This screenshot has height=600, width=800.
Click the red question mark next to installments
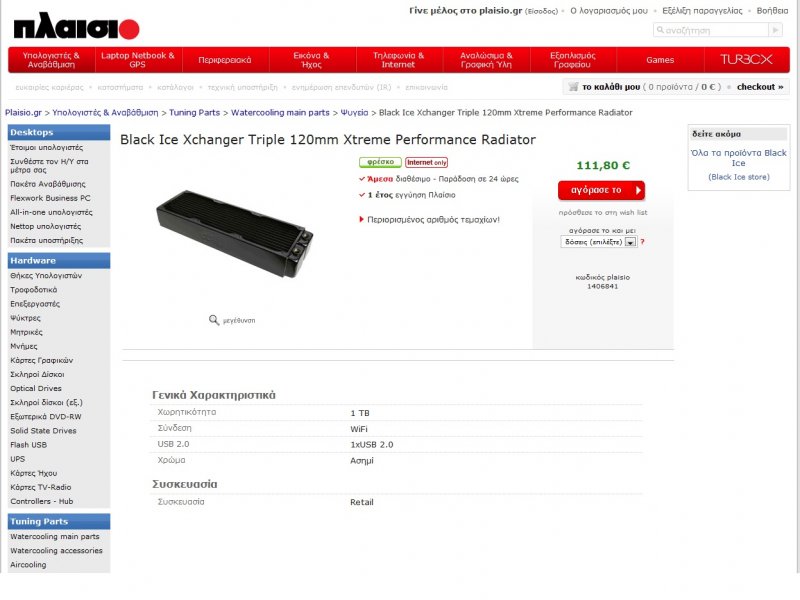(x=642, y=242)
